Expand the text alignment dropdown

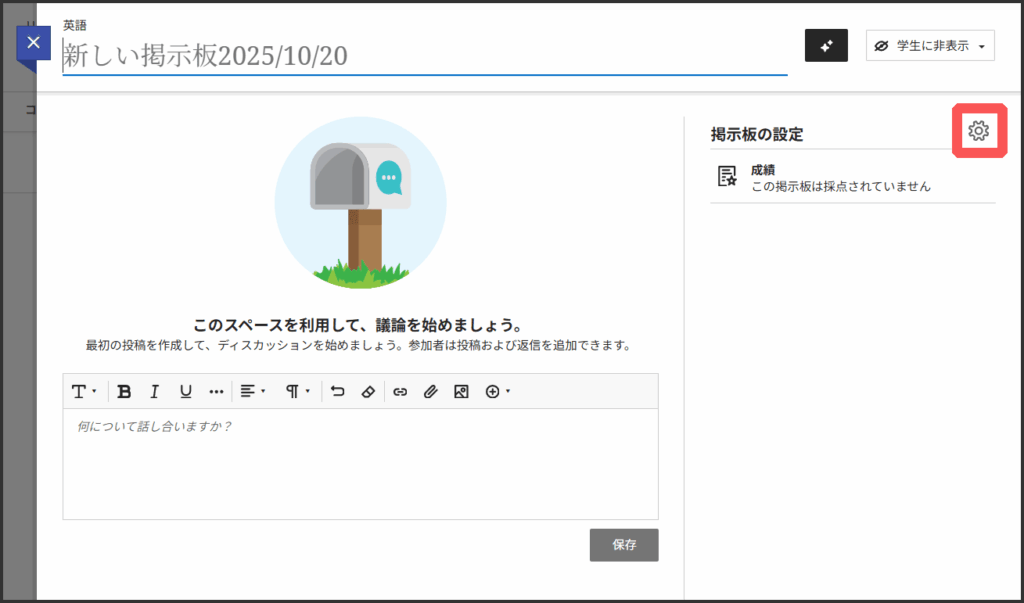253,391
